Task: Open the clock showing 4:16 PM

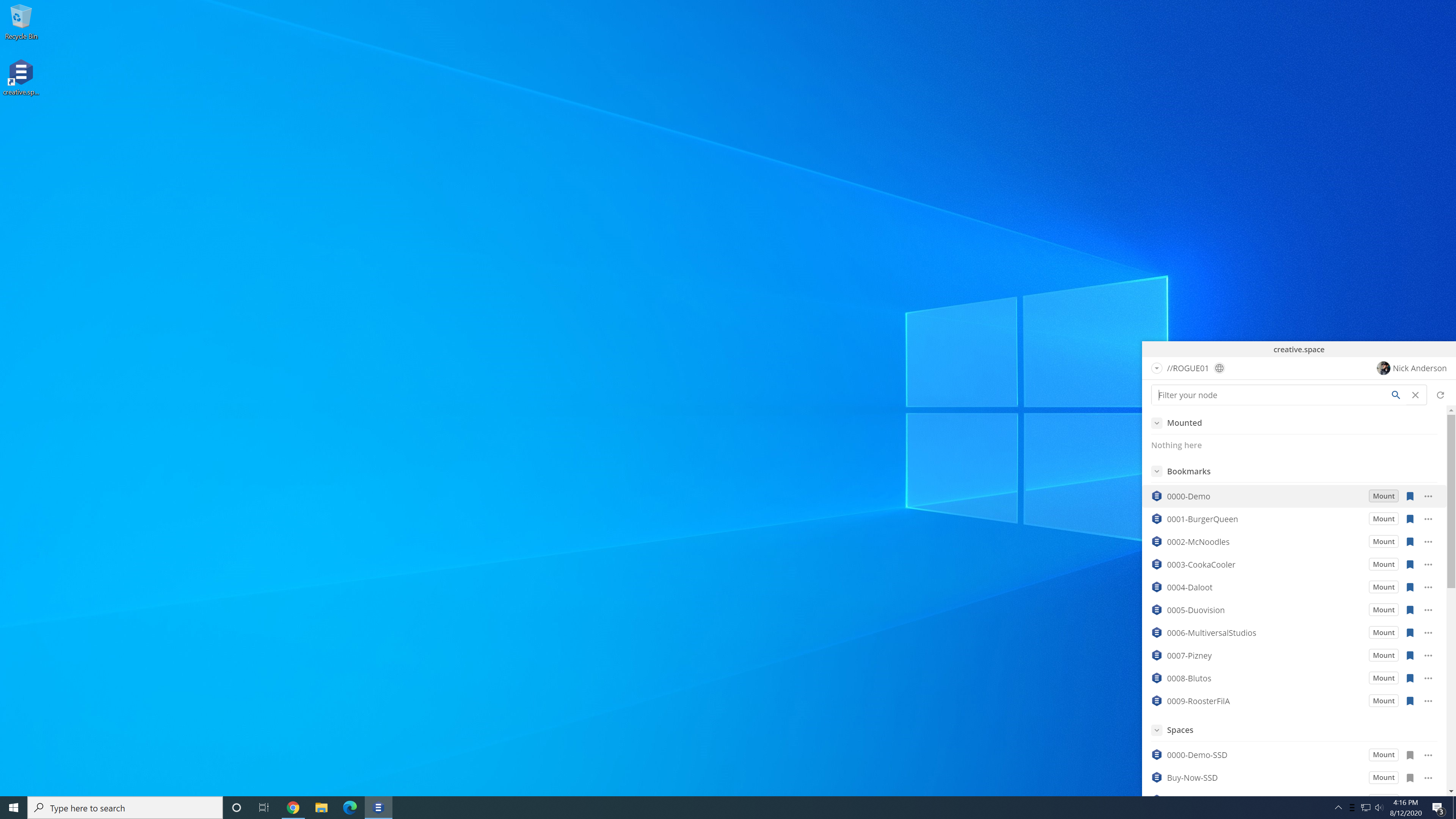Action: (1406, 808)
